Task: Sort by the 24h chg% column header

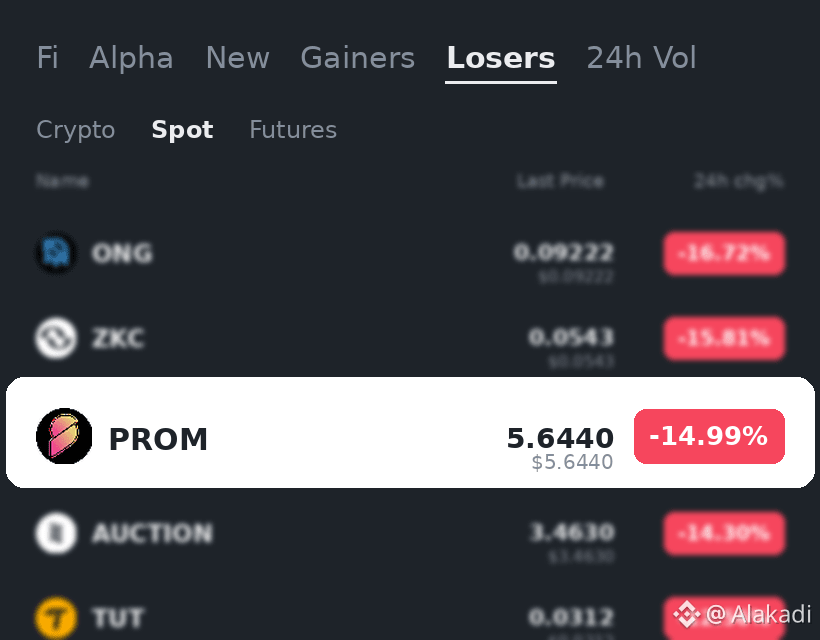Action: point(738,181)
